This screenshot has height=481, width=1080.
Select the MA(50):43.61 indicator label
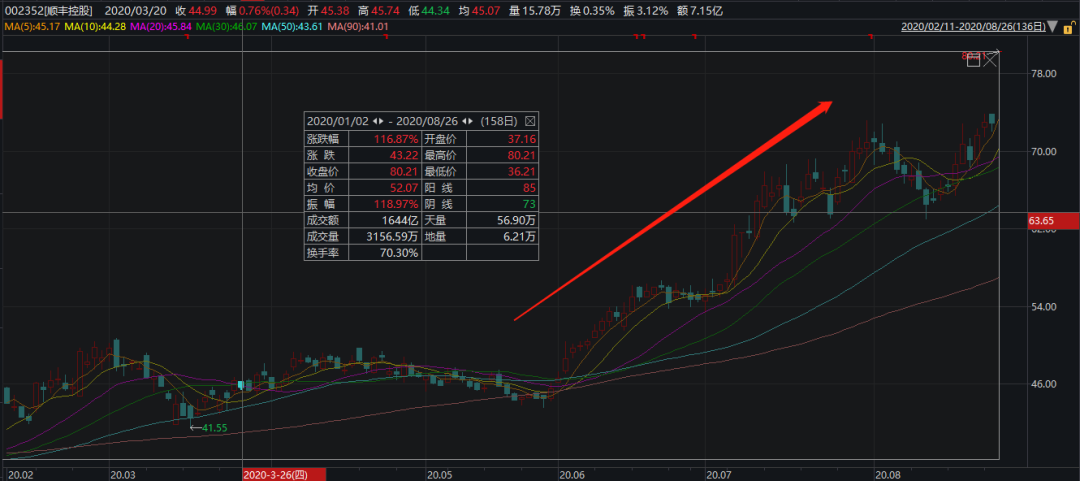click(x=290, y=27)
